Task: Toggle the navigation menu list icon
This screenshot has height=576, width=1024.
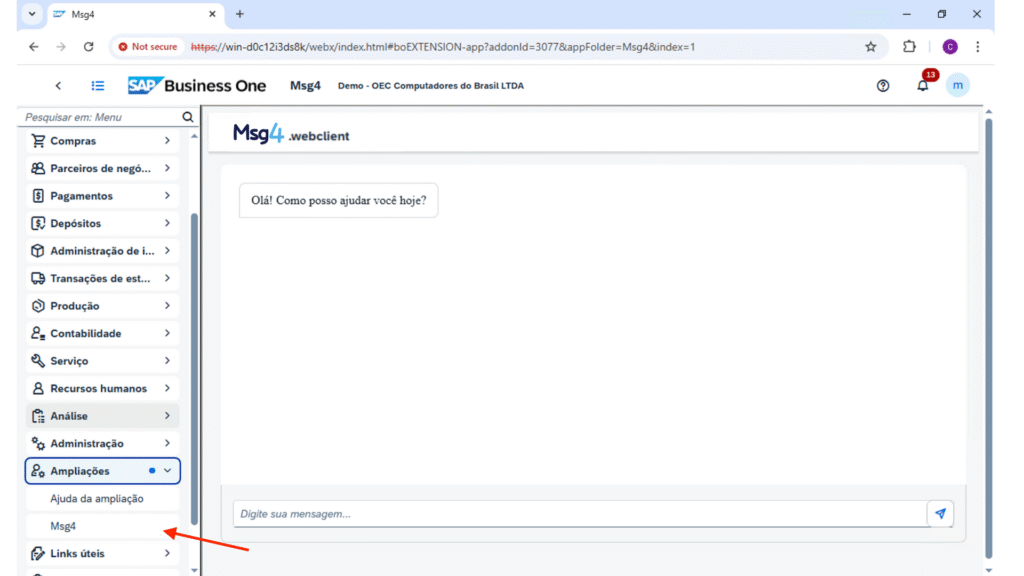Action: (98, 86)
